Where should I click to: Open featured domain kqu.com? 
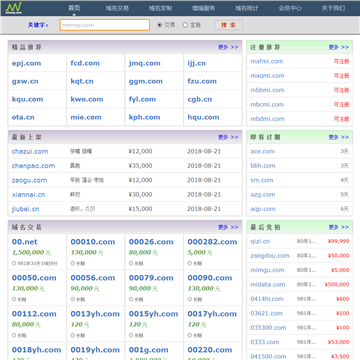pos(27,99)
